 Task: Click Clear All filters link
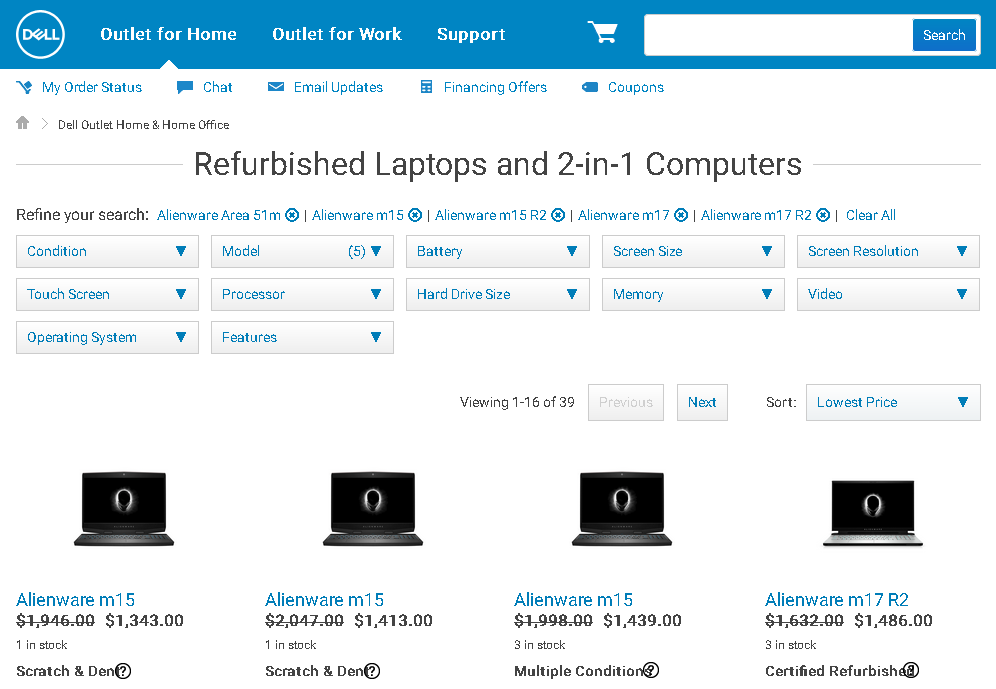click(x=870, y=215)
